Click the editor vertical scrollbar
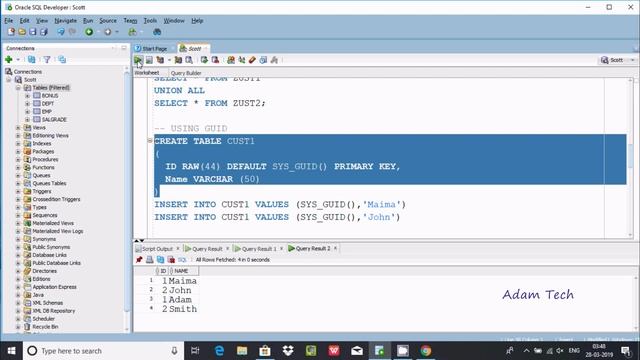The width and height of the screenshot is (640, 360). click(x=631, y=157)
